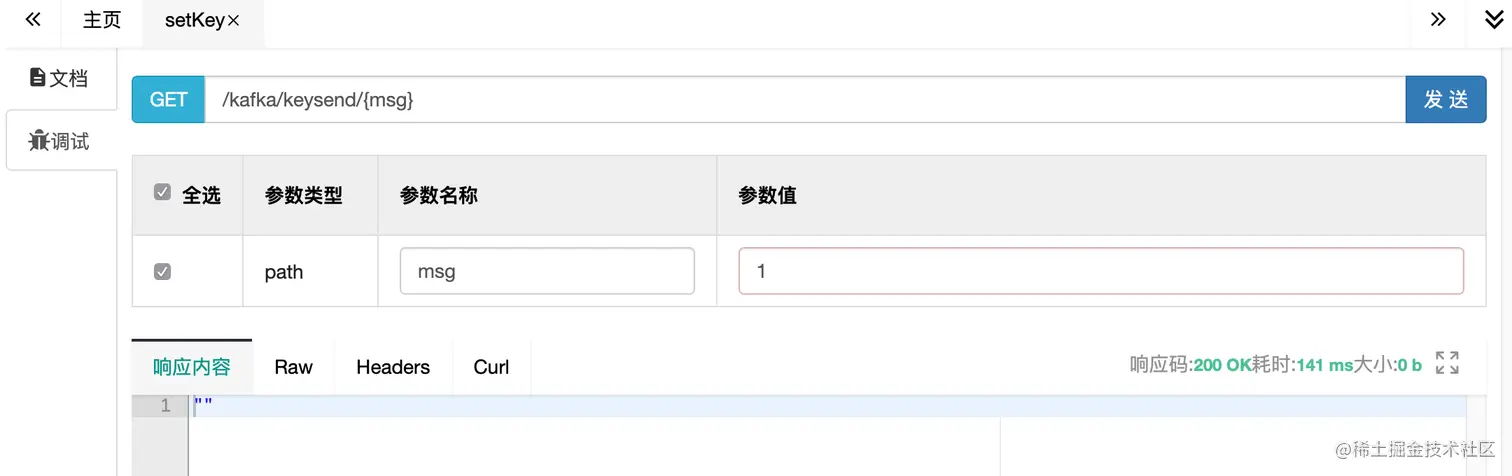Select the setKey tab
This screenshot has width=1512, height=476.
[x=193, y=21]
